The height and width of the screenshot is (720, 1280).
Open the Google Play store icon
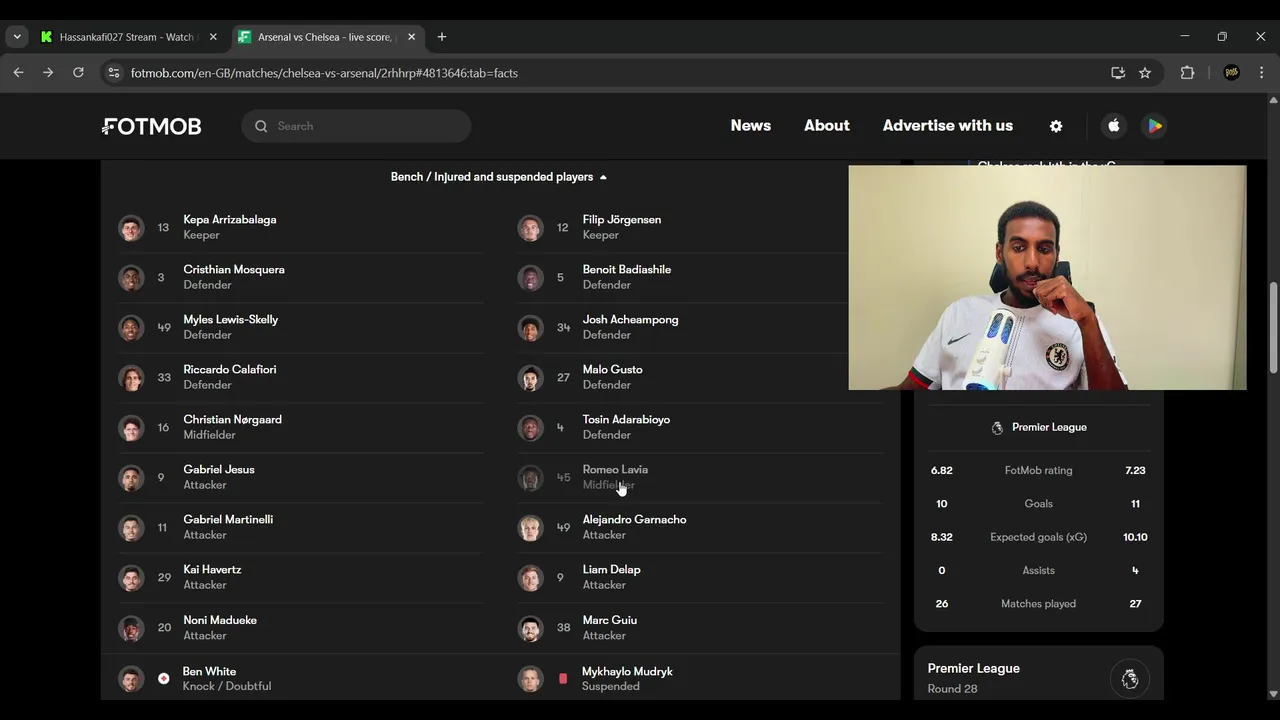coord(1154,126)
